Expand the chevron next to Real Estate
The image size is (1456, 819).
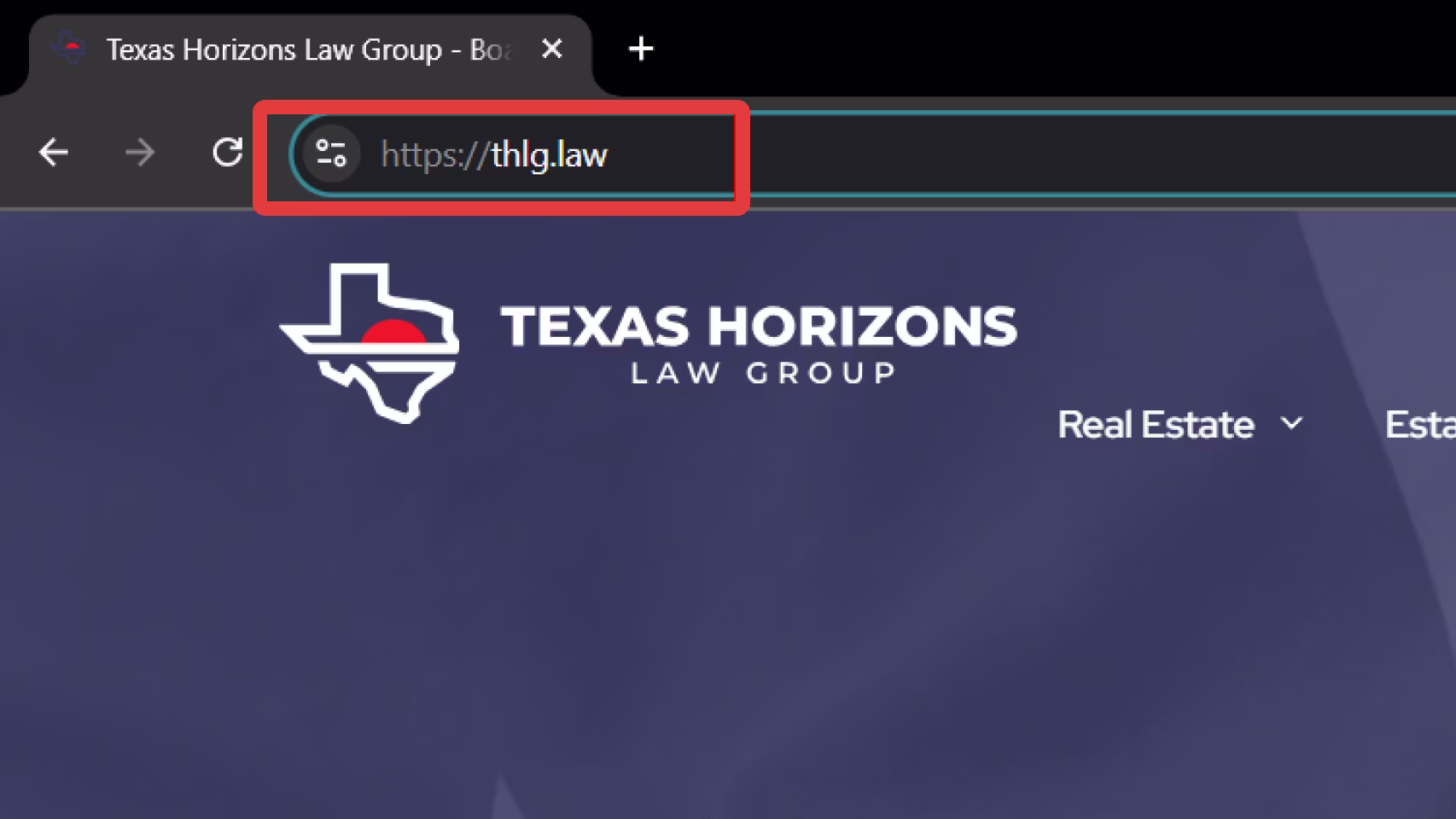click(x=1292, y=423)
